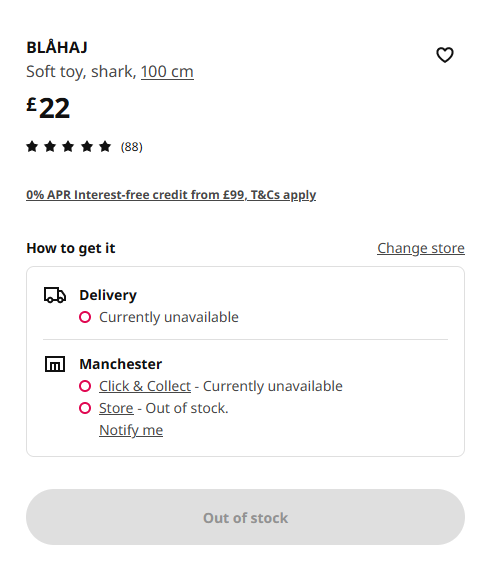Click the Manchester store heading
The width and height of the screenshot is (500, 566).
click(121, 364)
